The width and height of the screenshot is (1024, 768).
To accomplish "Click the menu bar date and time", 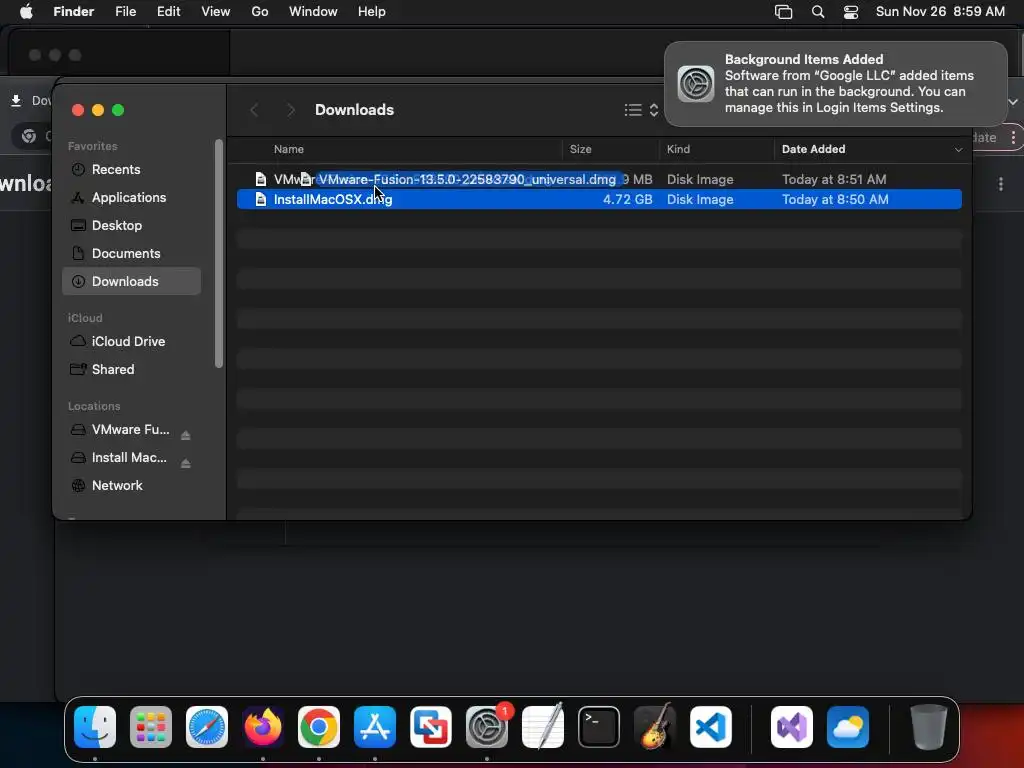I will [x=940, y=12].
